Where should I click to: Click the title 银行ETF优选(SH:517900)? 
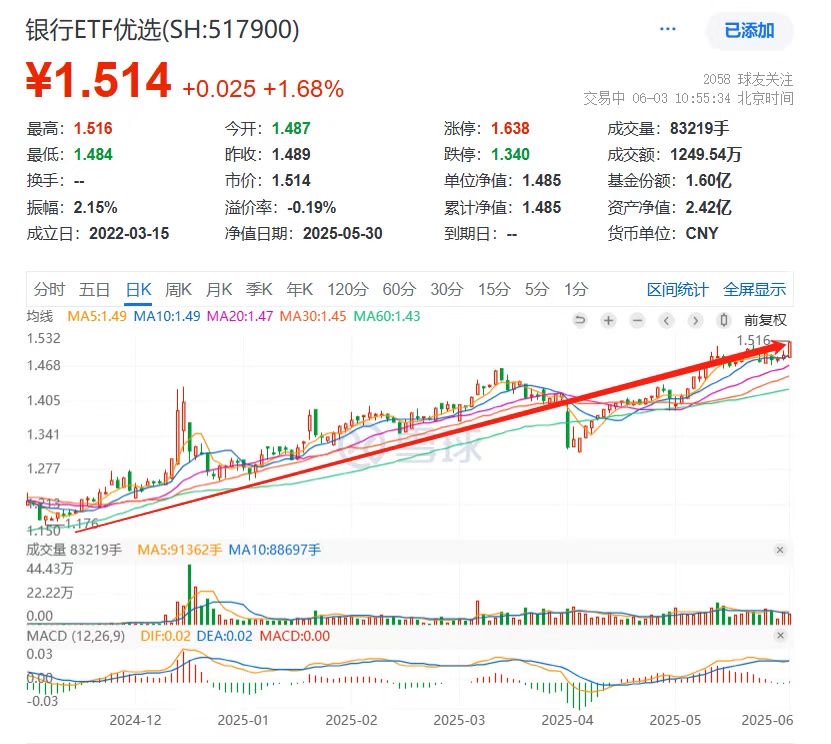pyautogui.click(x=163, y=30)
